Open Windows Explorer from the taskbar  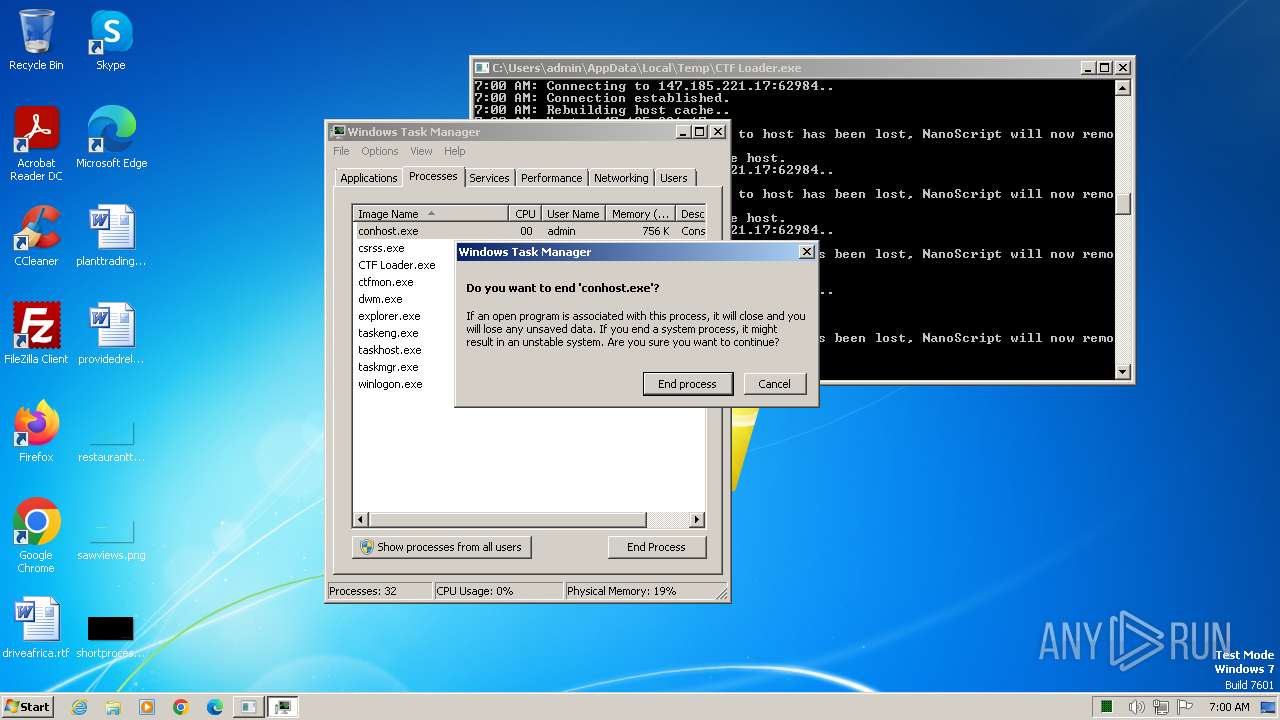113,707
